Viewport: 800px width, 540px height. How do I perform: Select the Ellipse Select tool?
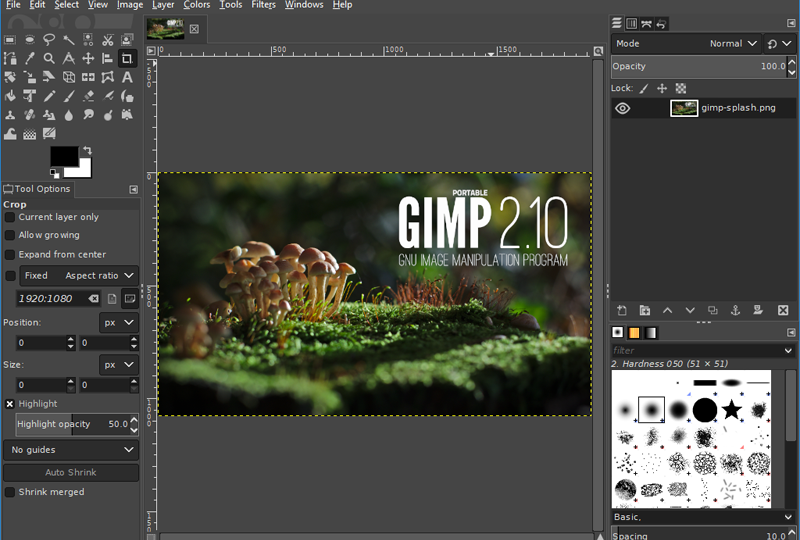pos(30,39)
